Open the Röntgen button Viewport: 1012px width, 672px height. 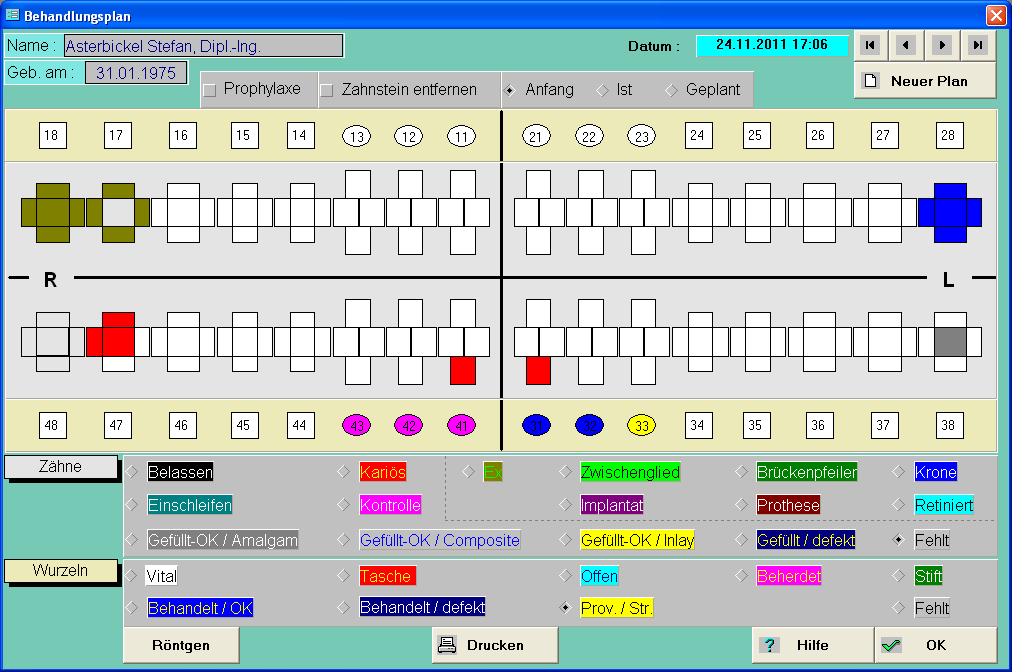181,645
